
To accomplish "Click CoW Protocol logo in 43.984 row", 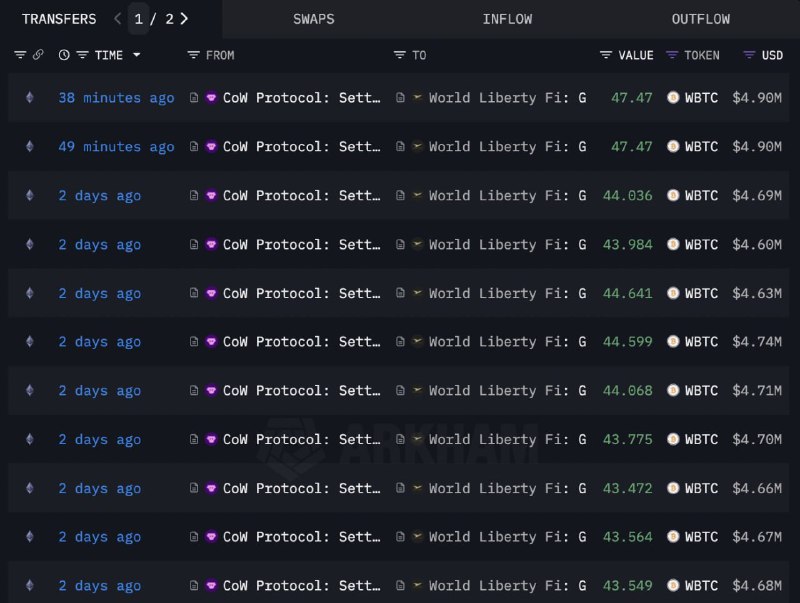I will click(211, 244).
